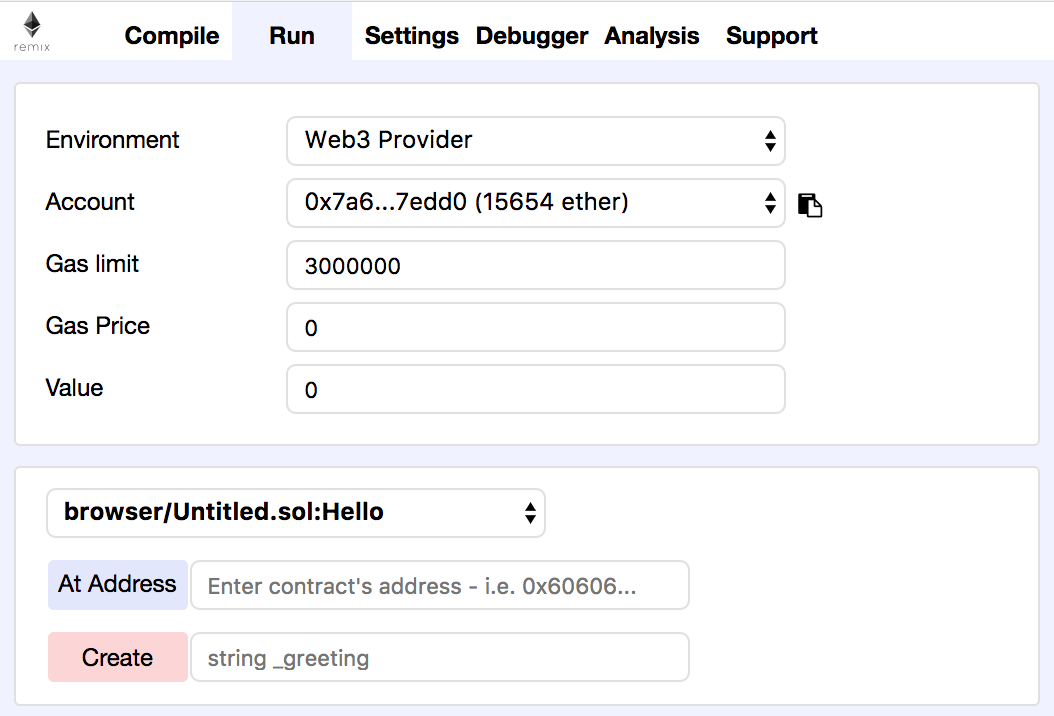Open the Account selection dropdown
This screenshot has height=716, width=1054.
click(535, 203)
